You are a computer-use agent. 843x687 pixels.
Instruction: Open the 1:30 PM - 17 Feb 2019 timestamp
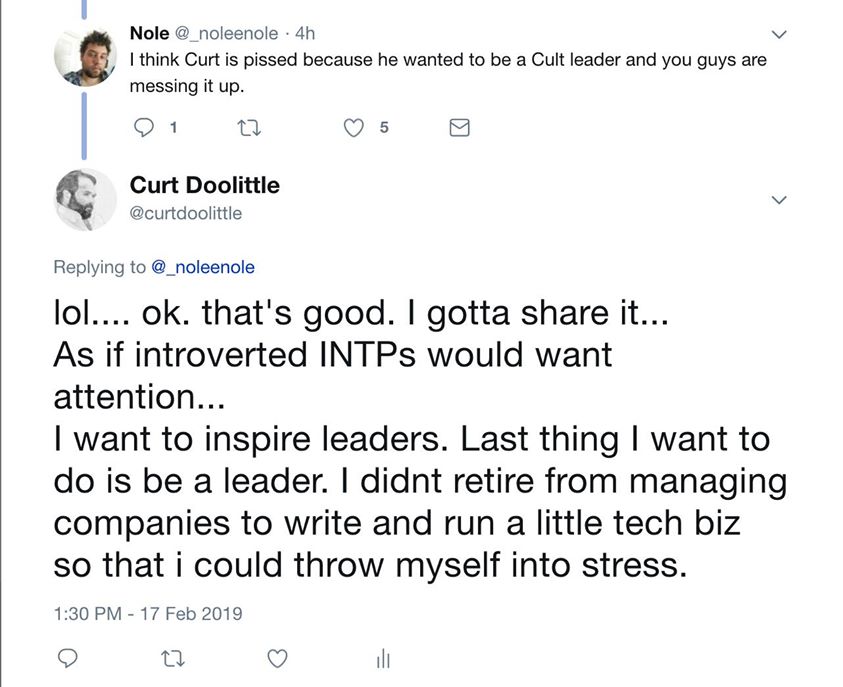[x=147, y=613]
